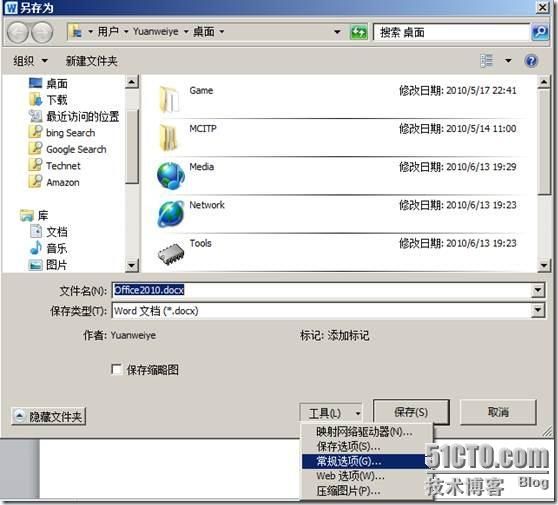Select the Google Search favorite
558x505 pixels.
pos(76,149)
